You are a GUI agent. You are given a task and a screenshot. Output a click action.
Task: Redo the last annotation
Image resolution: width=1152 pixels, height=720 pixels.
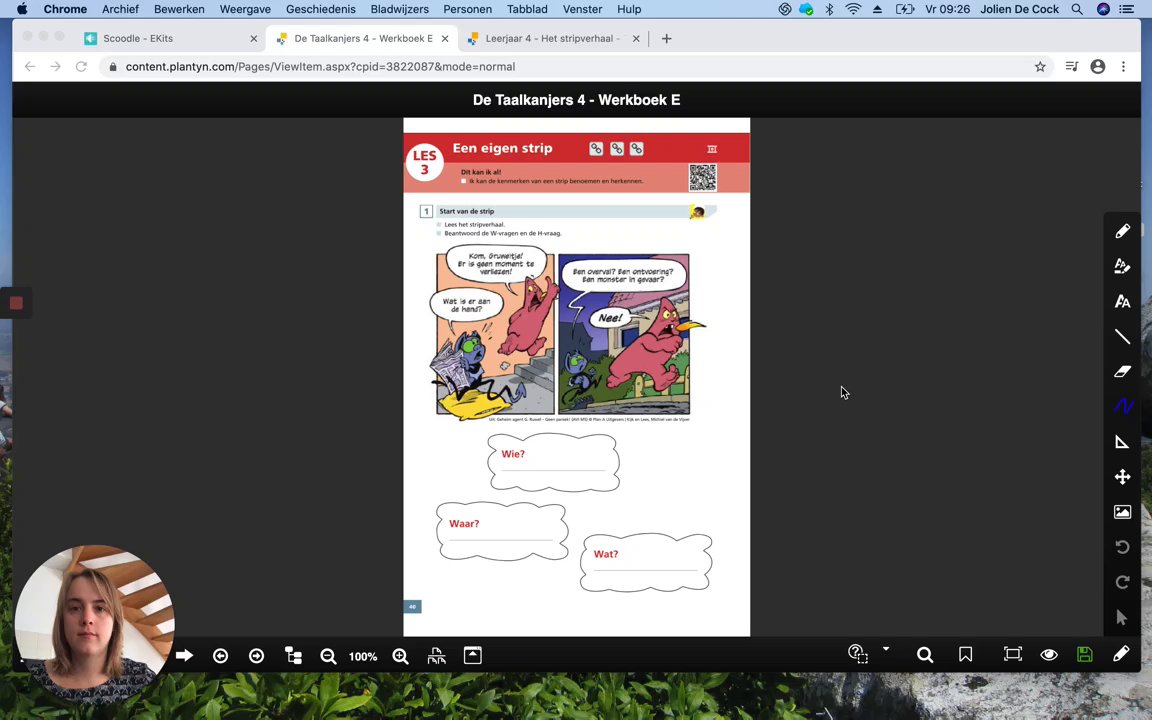click(1122, 582)
